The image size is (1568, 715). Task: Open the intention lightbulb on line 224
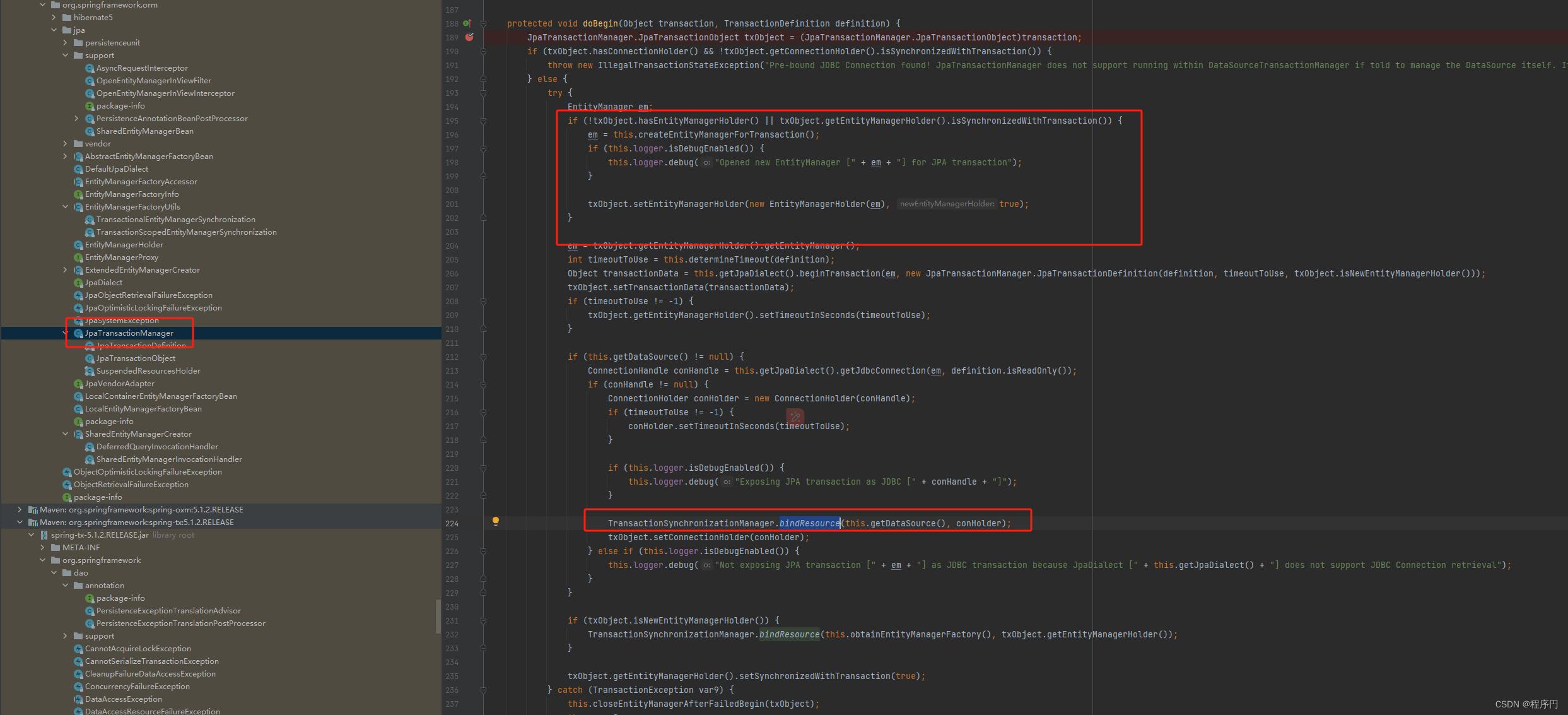click(496, 521)
